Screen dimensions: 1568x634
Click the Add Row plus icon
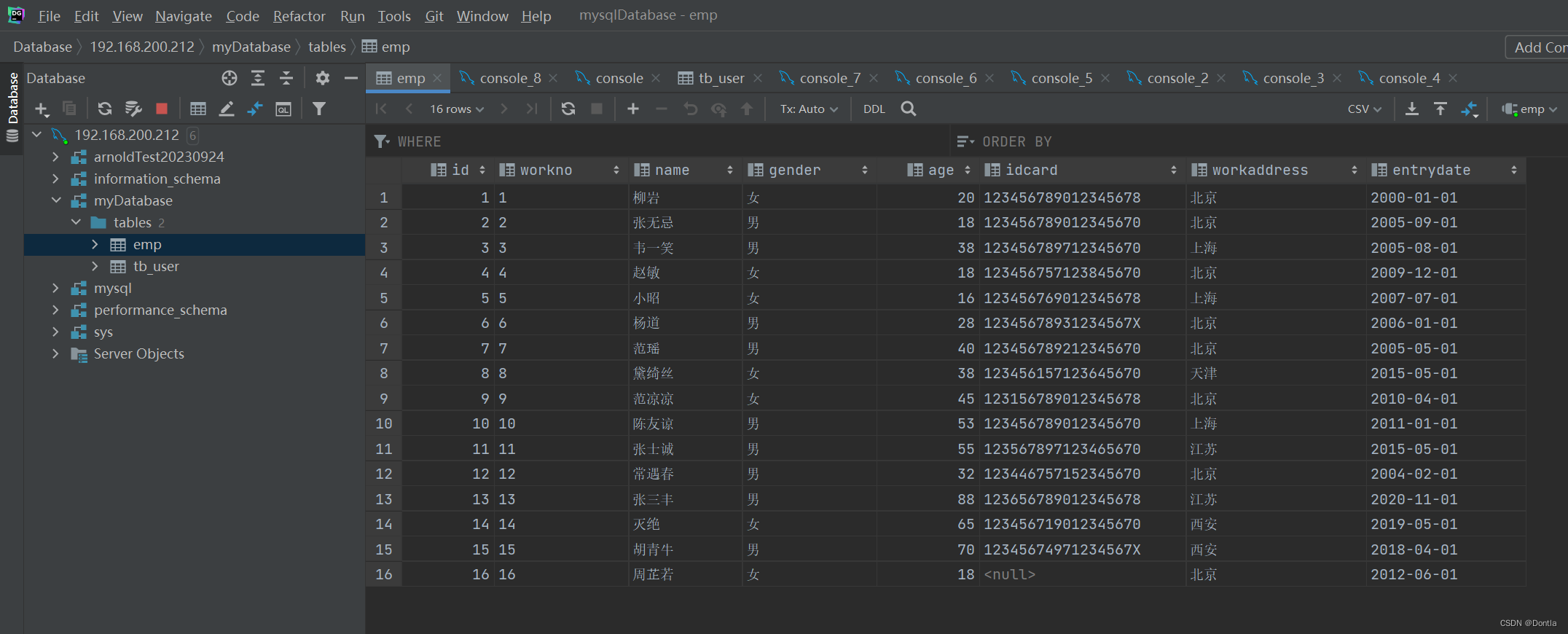632,109
